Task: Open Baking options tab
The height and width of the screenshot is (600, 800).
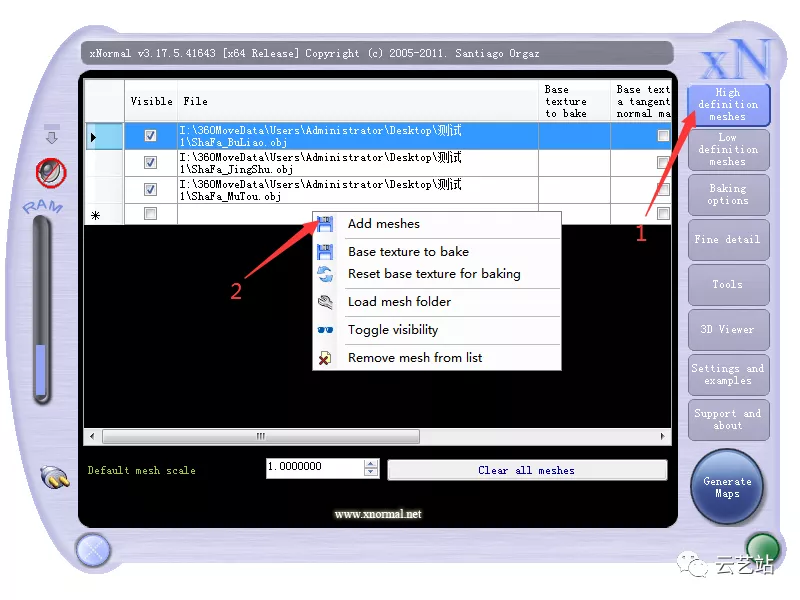Action: (x=728, y=194)
